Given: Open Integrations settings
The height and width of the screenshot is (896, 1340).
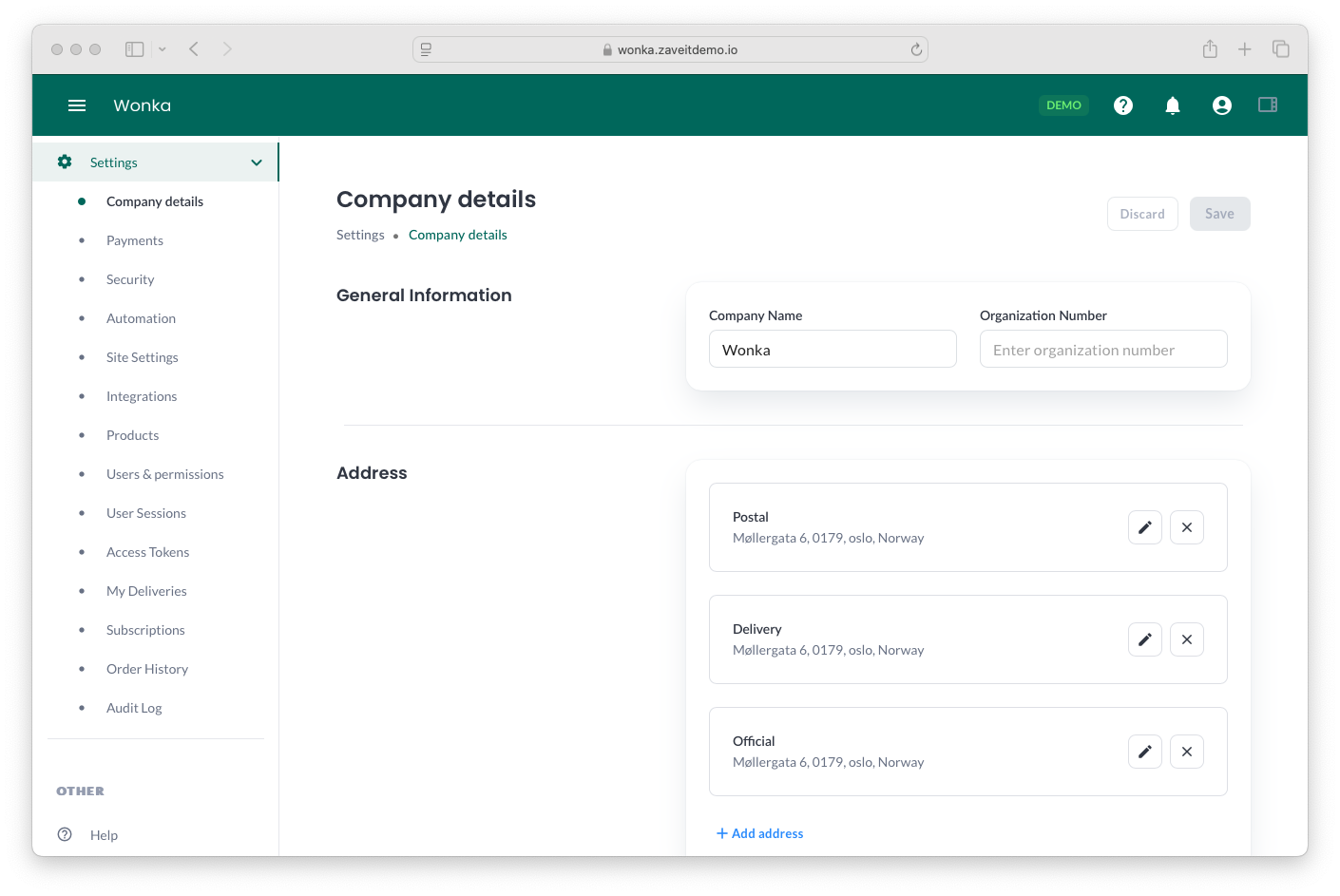Looking at the screenshot, I should coord(142,396).
